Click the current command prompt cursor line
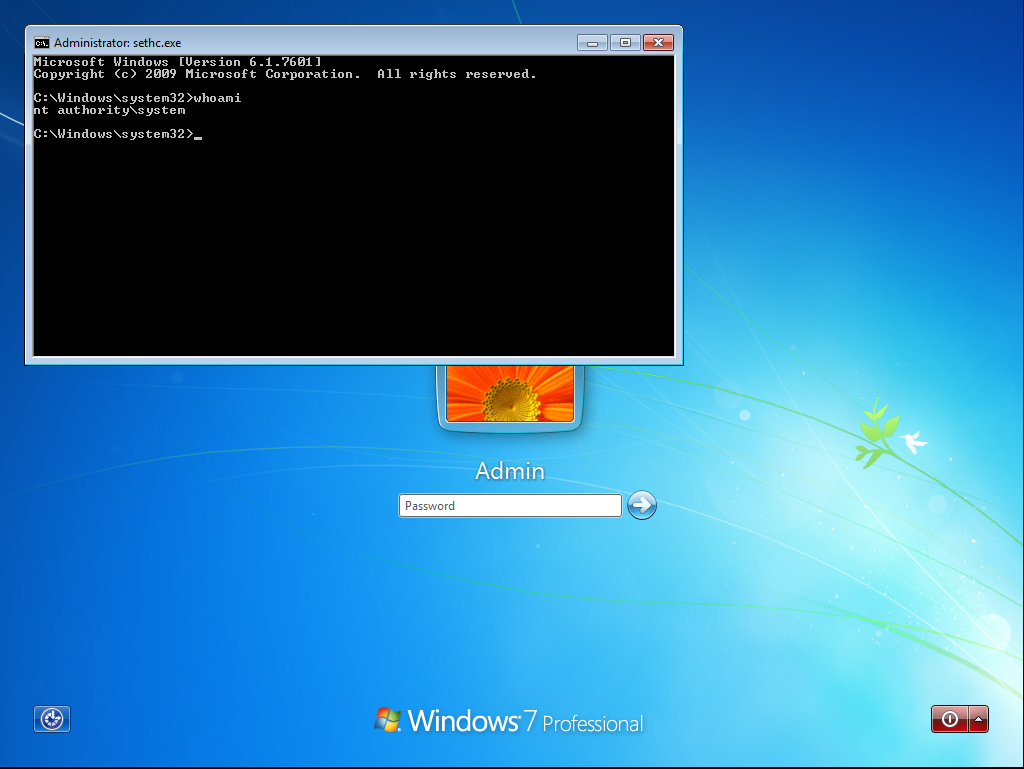The height and width of the screenshot is (769, 1024). pos(118,134)
